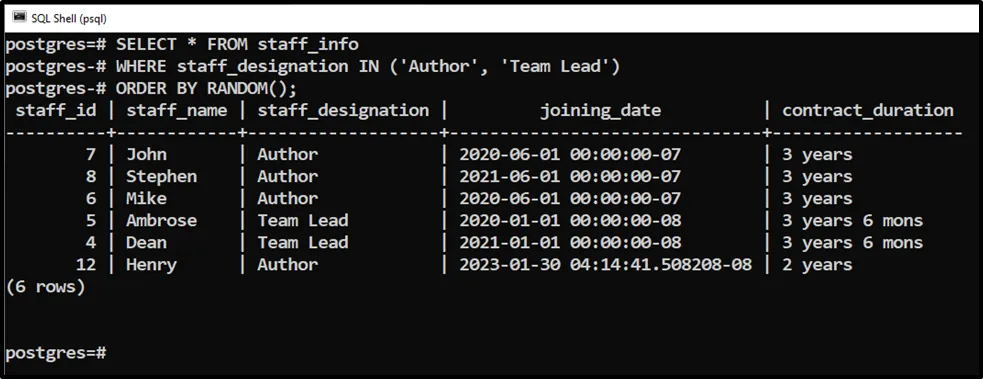This screenshot has height=379, width=983.
Task: Click the empty postgres=# prompt at bottom
Action: pos(56,353)
